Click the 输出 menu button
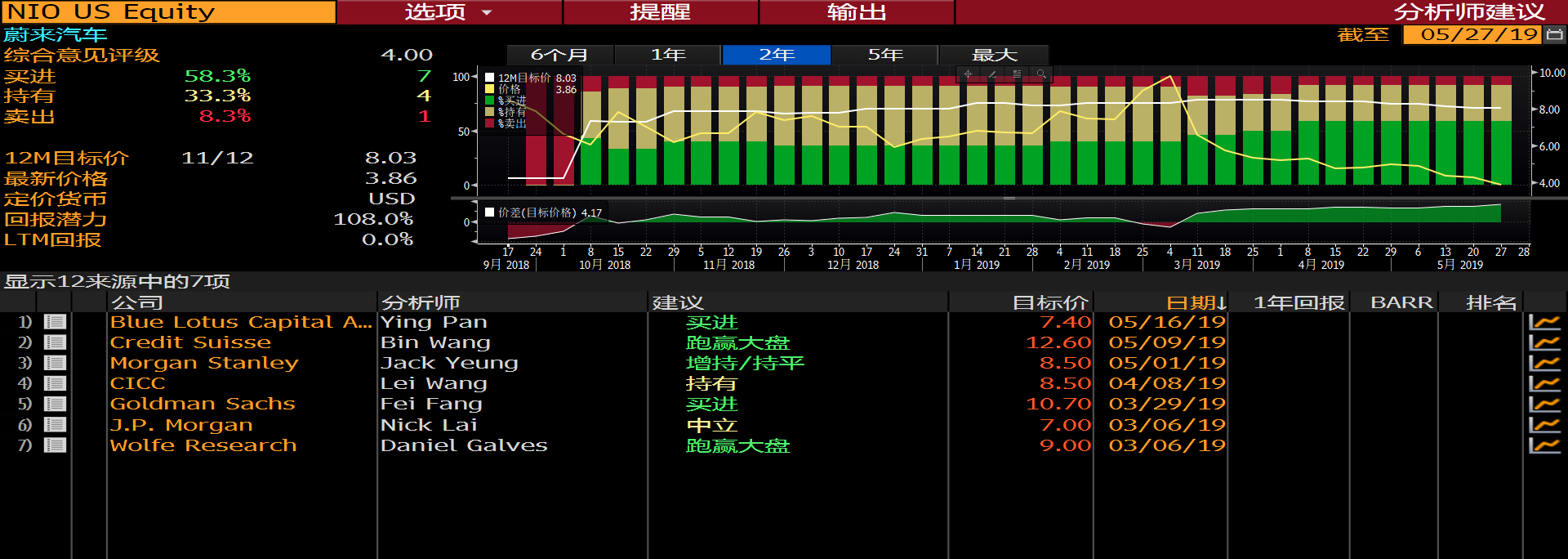This screenshot has height=559, width=1568. point(857,12)
